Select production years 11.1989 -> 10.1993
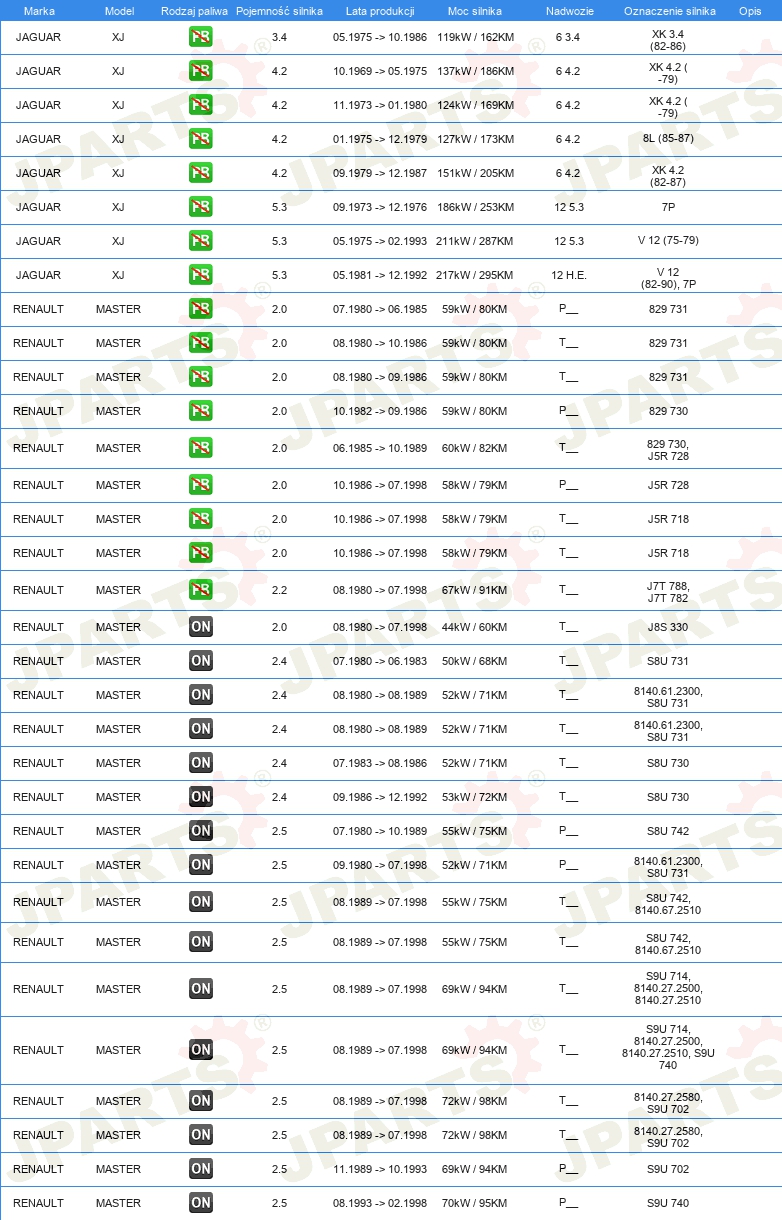782x1220 pixels. 380,1169
